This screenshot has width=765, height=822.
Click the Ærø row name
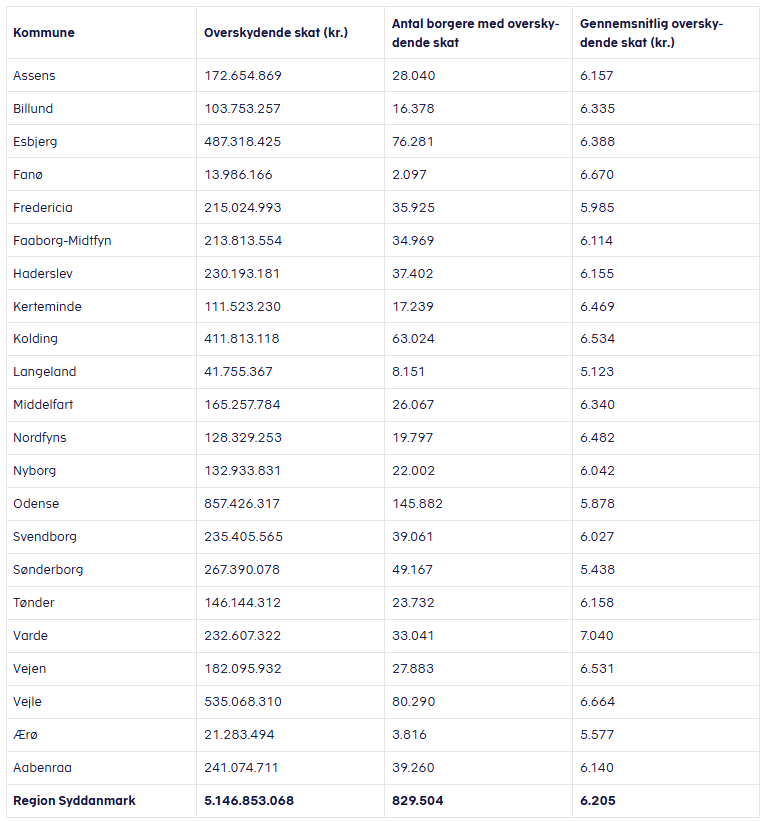(x=27, y=735)
